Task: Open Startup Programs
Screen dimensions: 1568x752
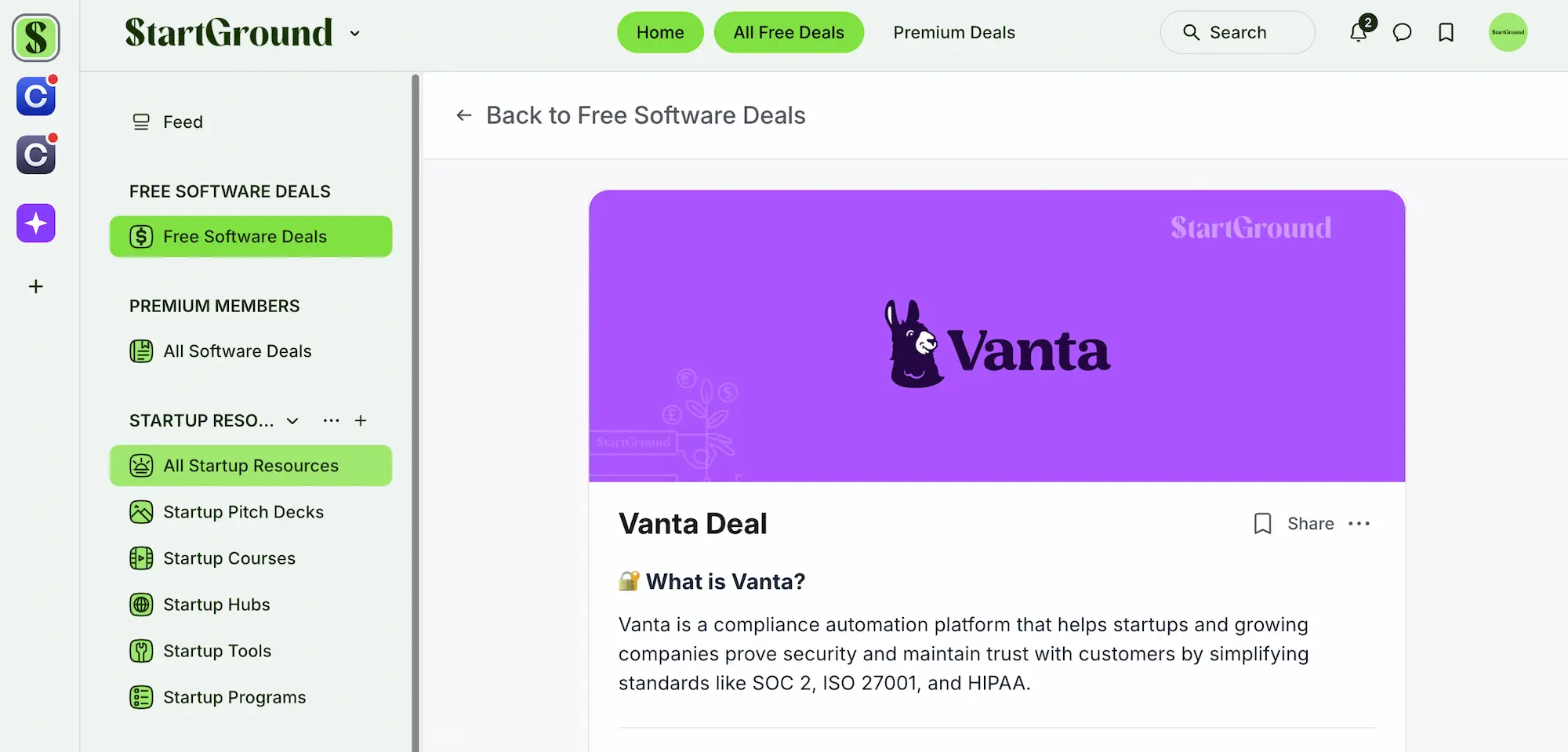Action: coord(234,696)
